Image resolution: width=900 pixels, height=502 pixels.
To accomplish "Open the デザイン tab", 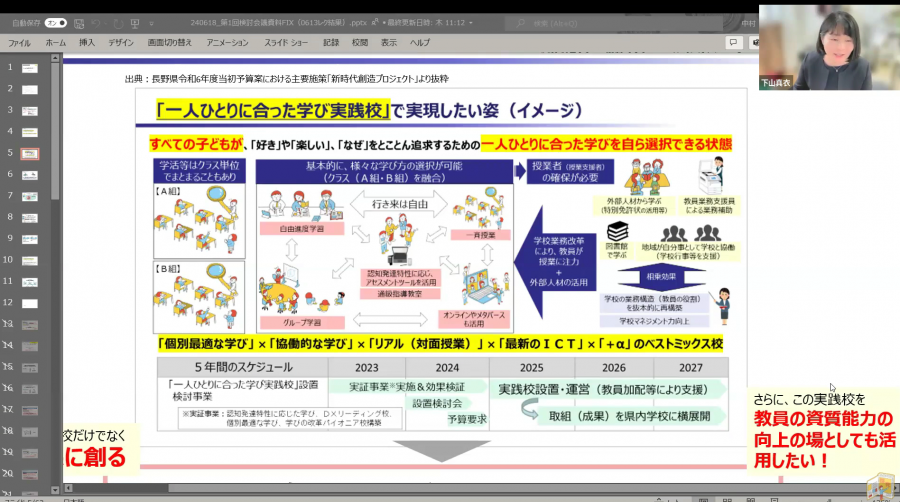I will (x=121, y=42).
